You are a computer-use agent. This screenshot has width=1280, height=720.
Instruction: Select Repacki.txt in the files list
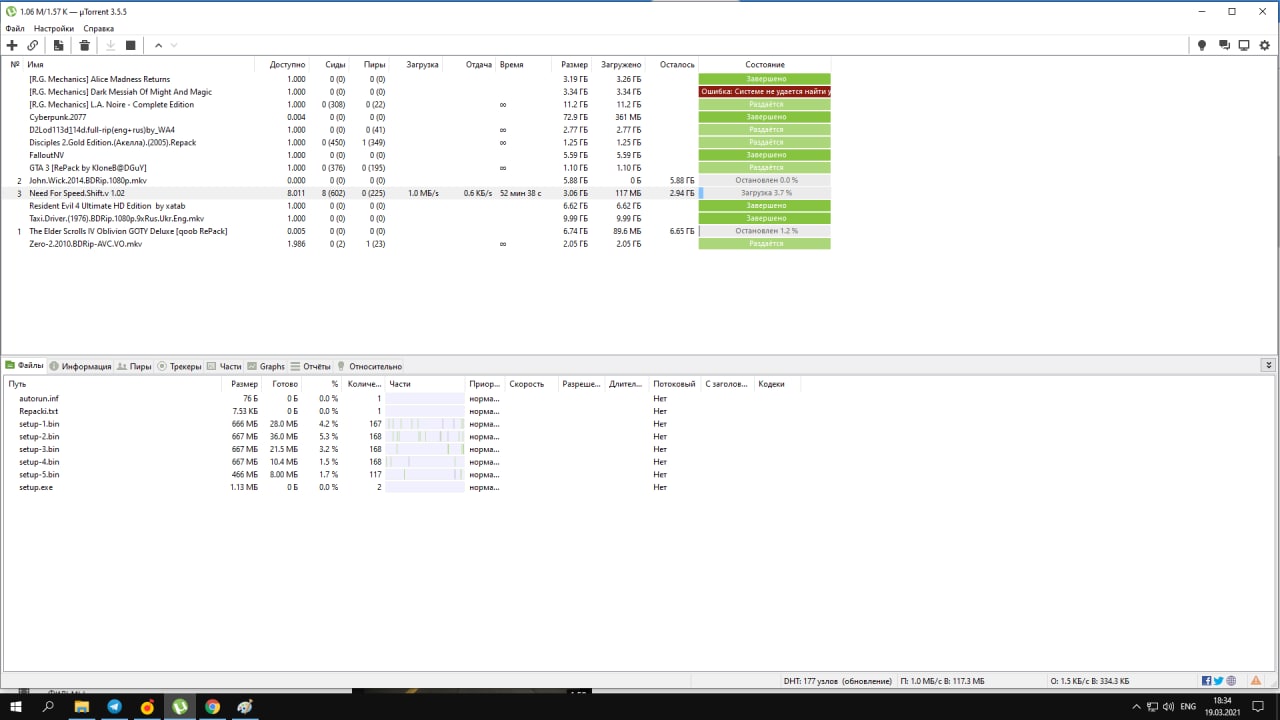39,411
